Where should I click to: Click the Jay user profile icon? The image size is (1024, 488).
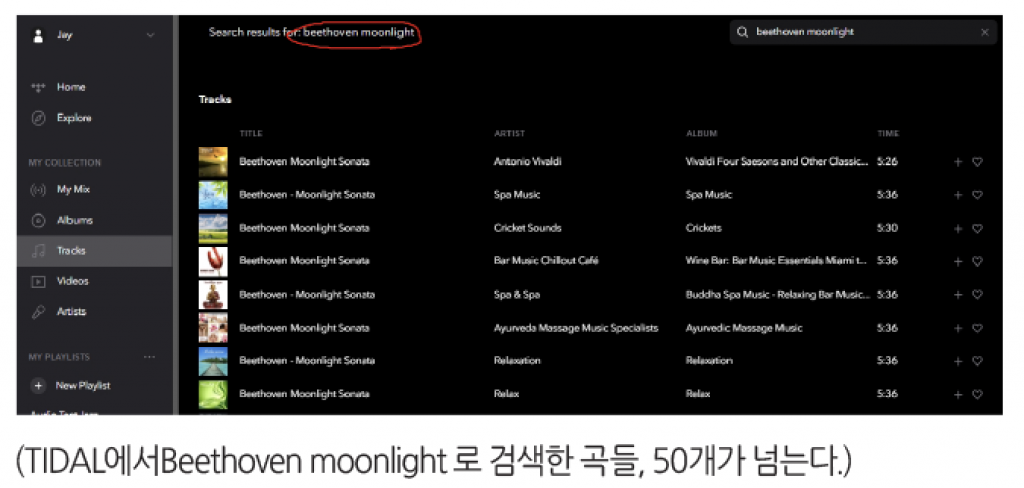38,35
